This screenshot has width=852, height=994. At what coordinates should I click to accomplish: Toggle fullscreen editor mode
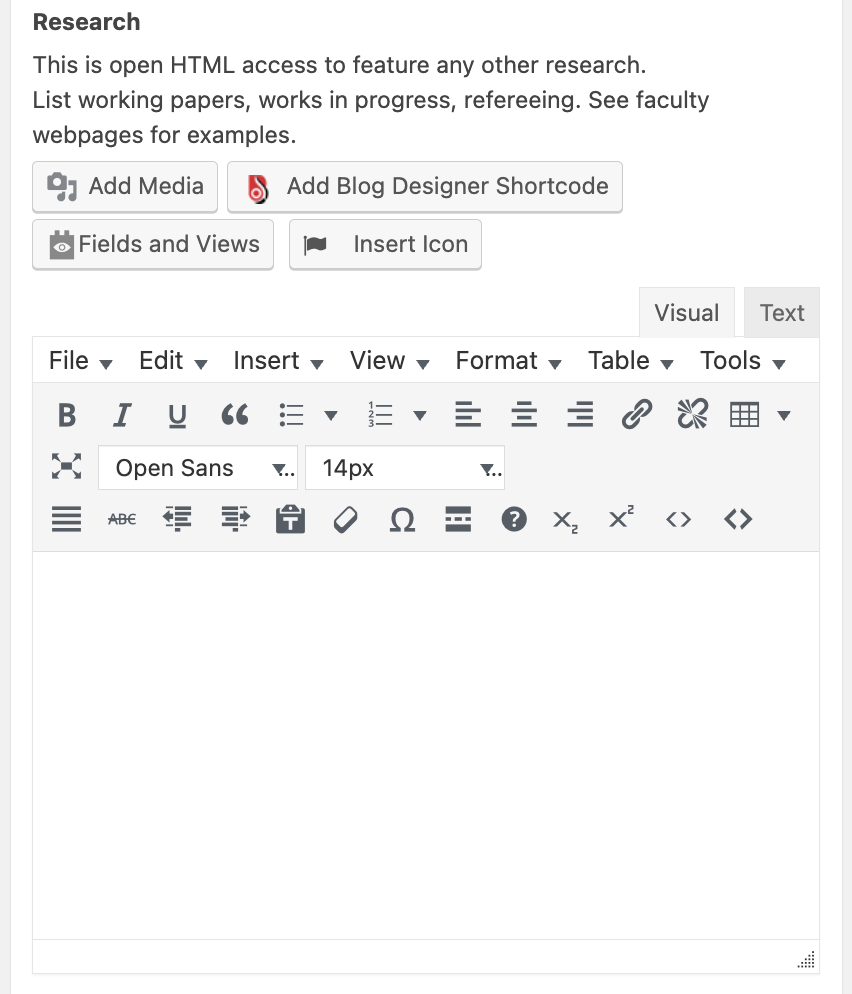tap(66, 467)
